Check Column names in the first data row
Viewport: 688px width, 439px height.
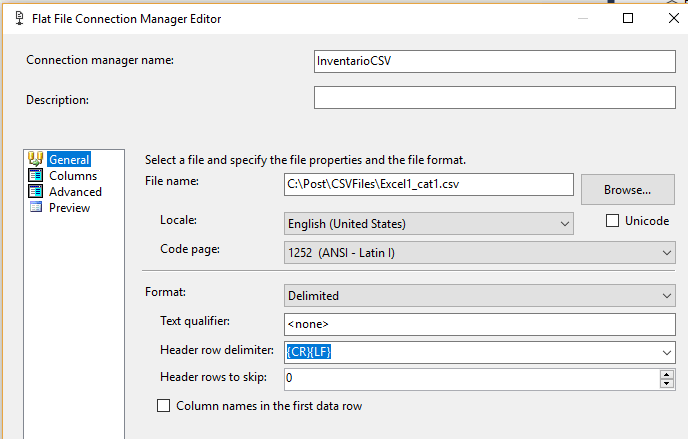pyautogui.click(x=164, y=406)
